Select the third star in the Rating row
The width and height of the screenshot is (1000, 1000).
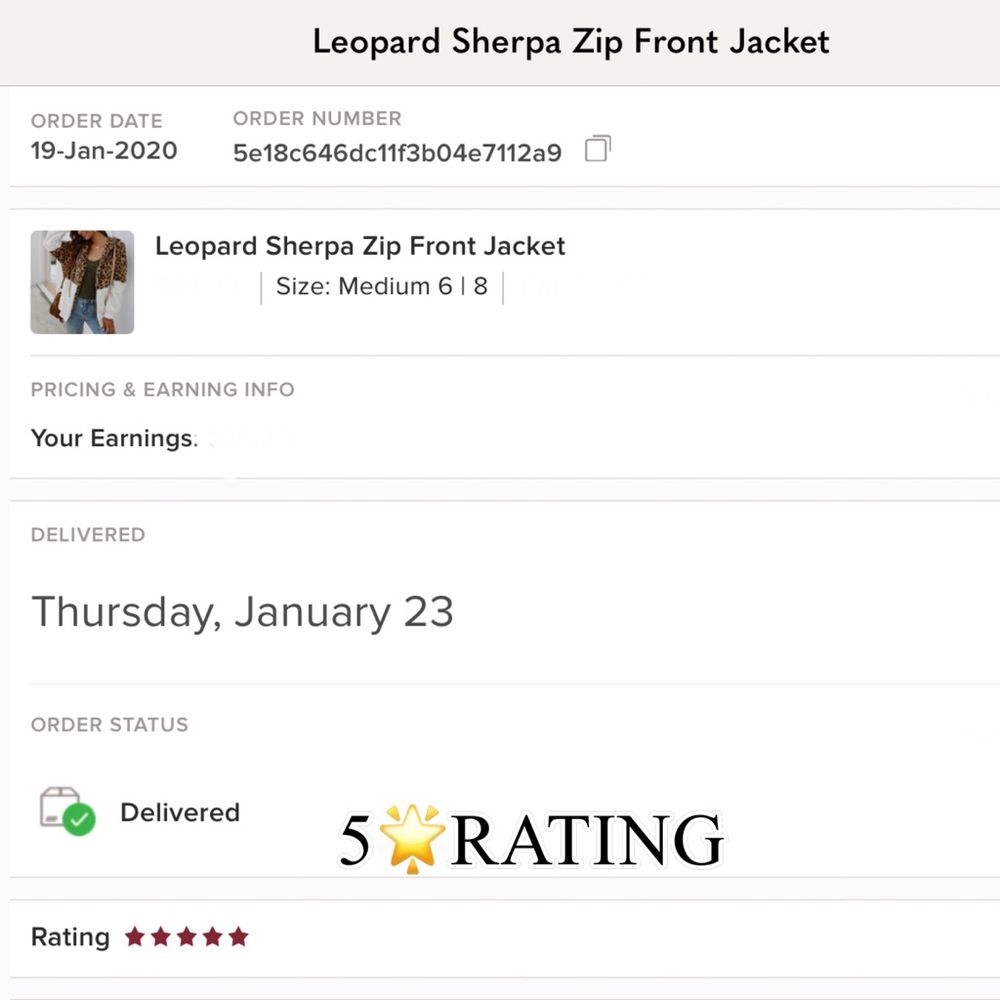click(187, 937)
